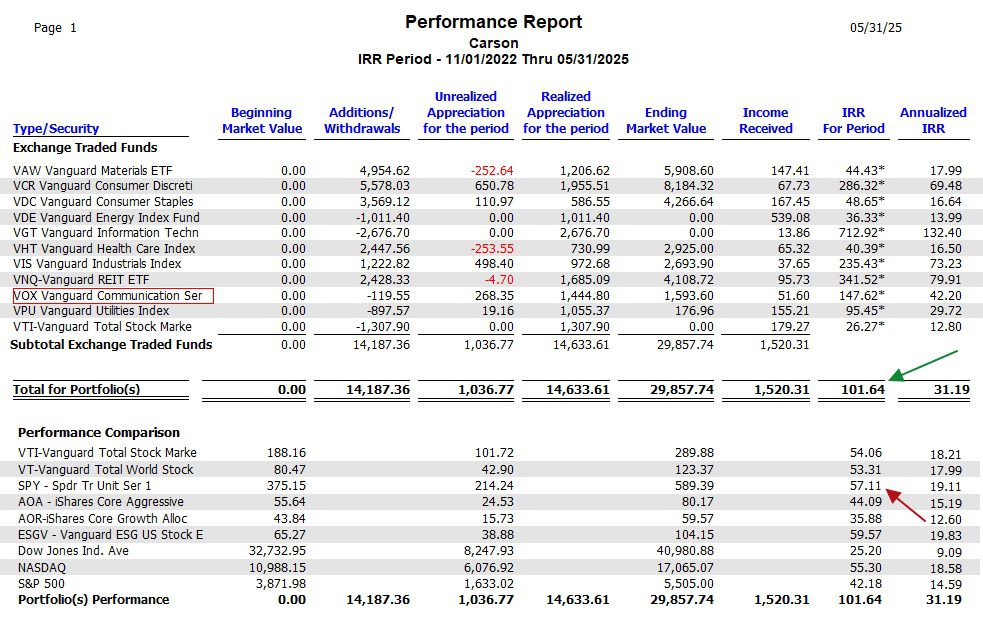Select the Unrealized Appreciation column header
The height and width of the screenshot is (617, 983).
[x=466, y=113]
